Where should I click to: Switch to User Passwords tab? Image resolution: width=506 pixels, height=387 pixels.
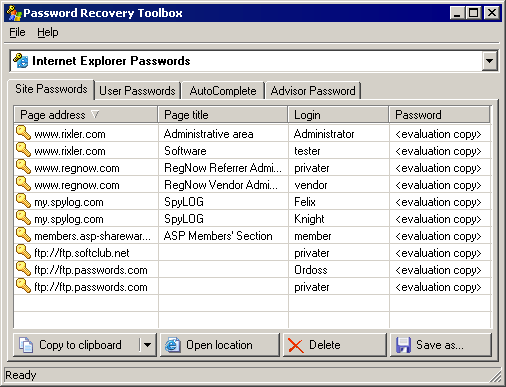pos(137,91)
